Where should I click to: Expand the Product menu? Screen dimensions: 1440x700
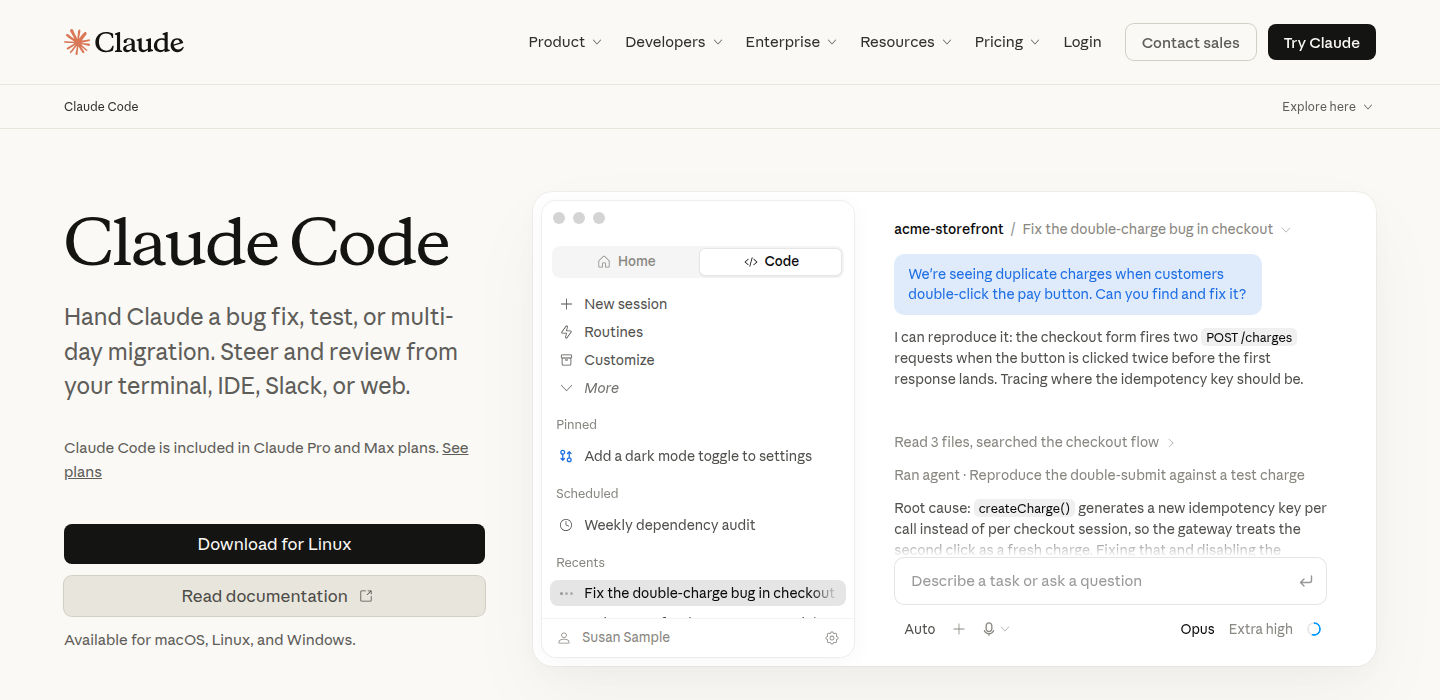(565, 42)
